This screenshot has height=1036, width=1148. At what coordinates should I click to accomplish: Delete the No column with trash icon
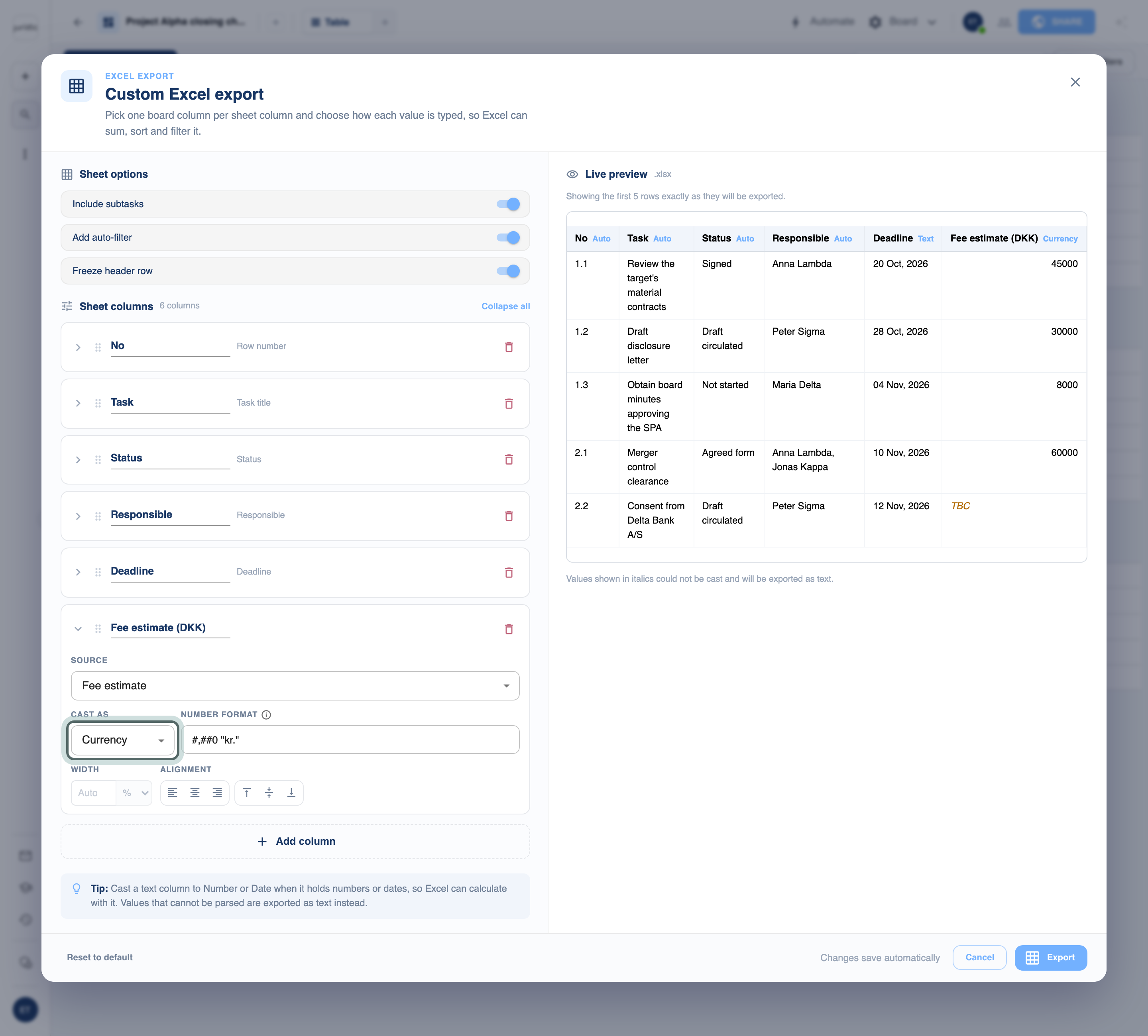(509, 347)
